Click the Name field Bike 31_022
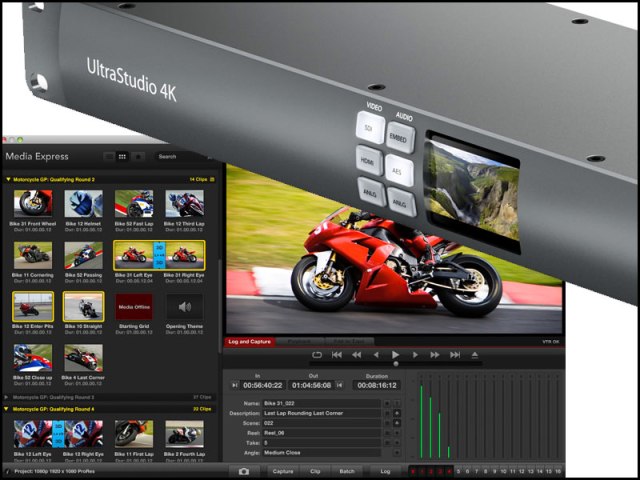The height and width of the screenshot is (480, 640). [322, 403]
